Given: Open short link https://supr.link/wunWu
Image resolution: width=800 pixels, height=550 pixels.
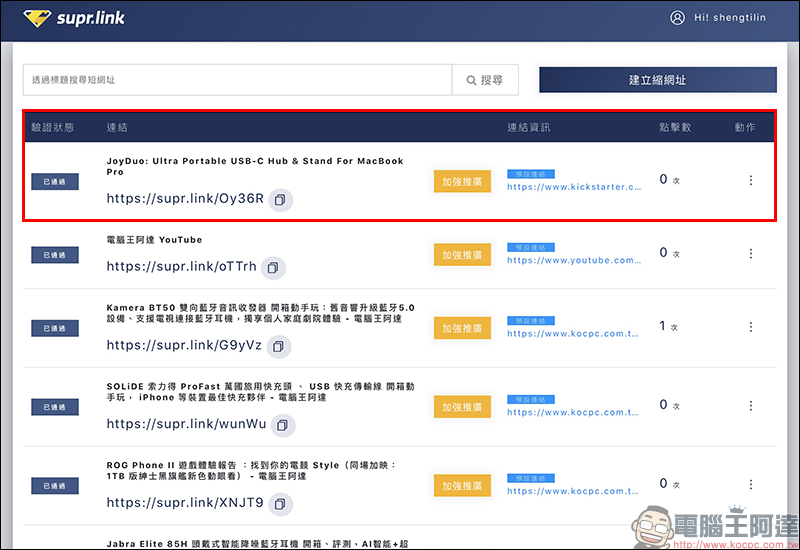Looking at the screenshot, I should coord(186,424).
